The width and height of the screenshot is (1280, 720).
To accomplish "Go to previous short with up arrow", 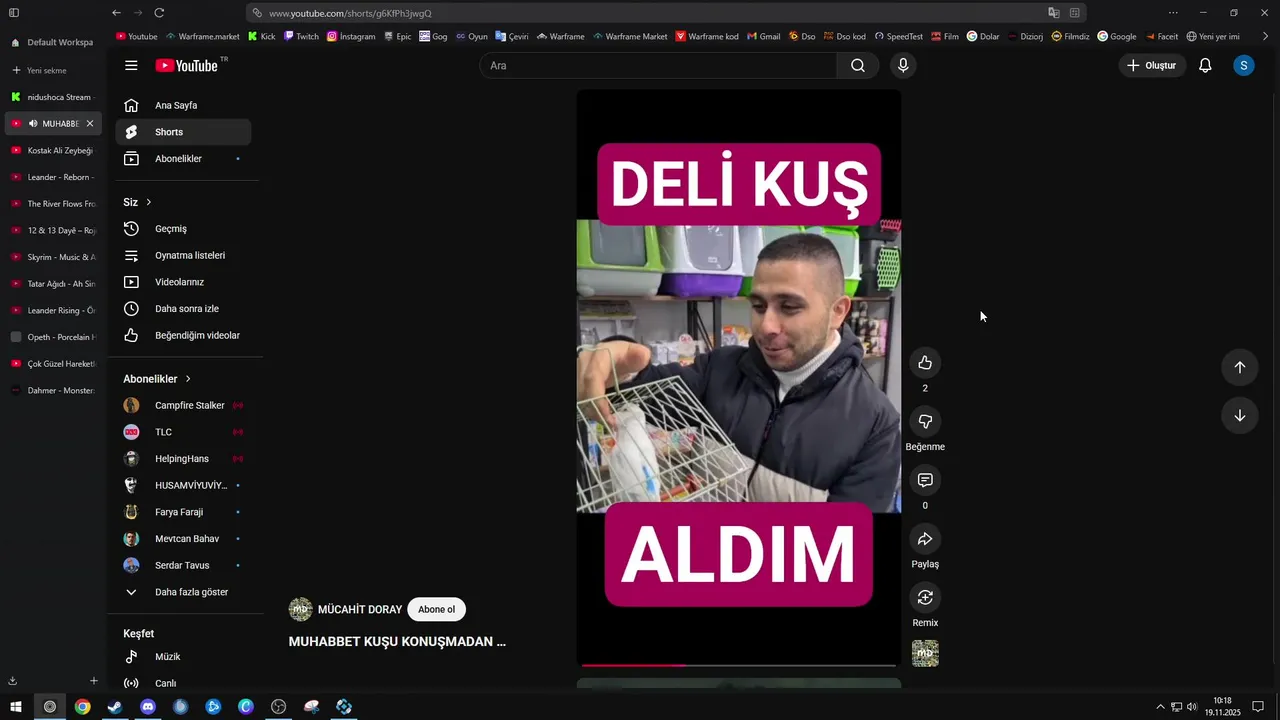I will [x=1239, y=367].
